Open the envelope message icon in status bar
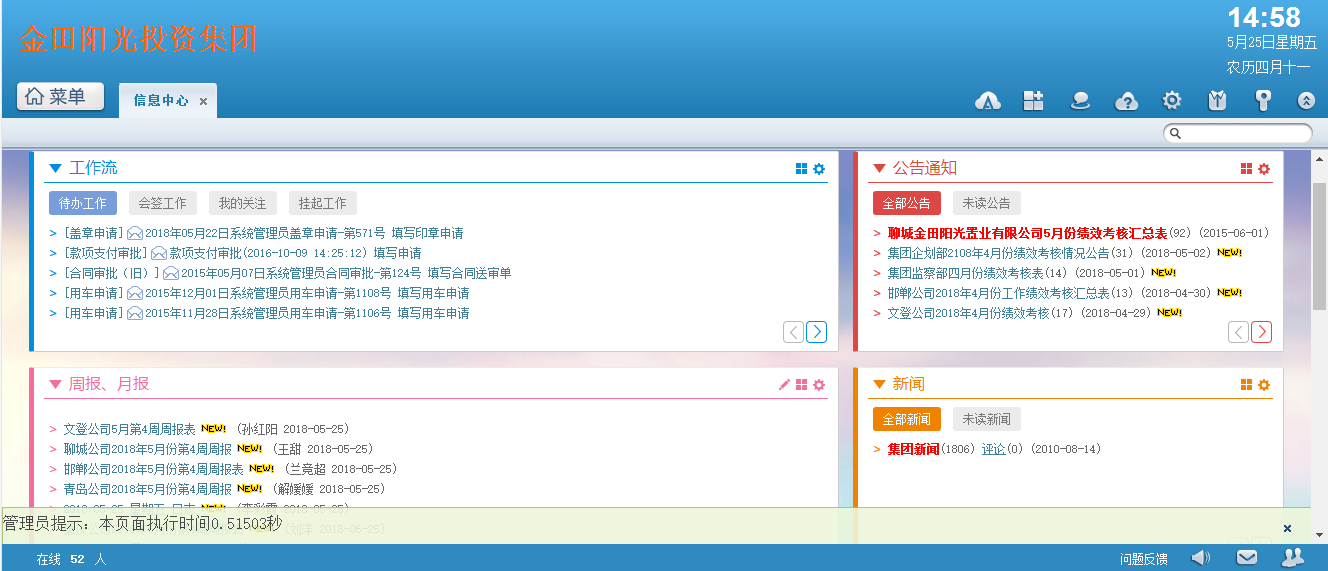 pos(1247,558)
